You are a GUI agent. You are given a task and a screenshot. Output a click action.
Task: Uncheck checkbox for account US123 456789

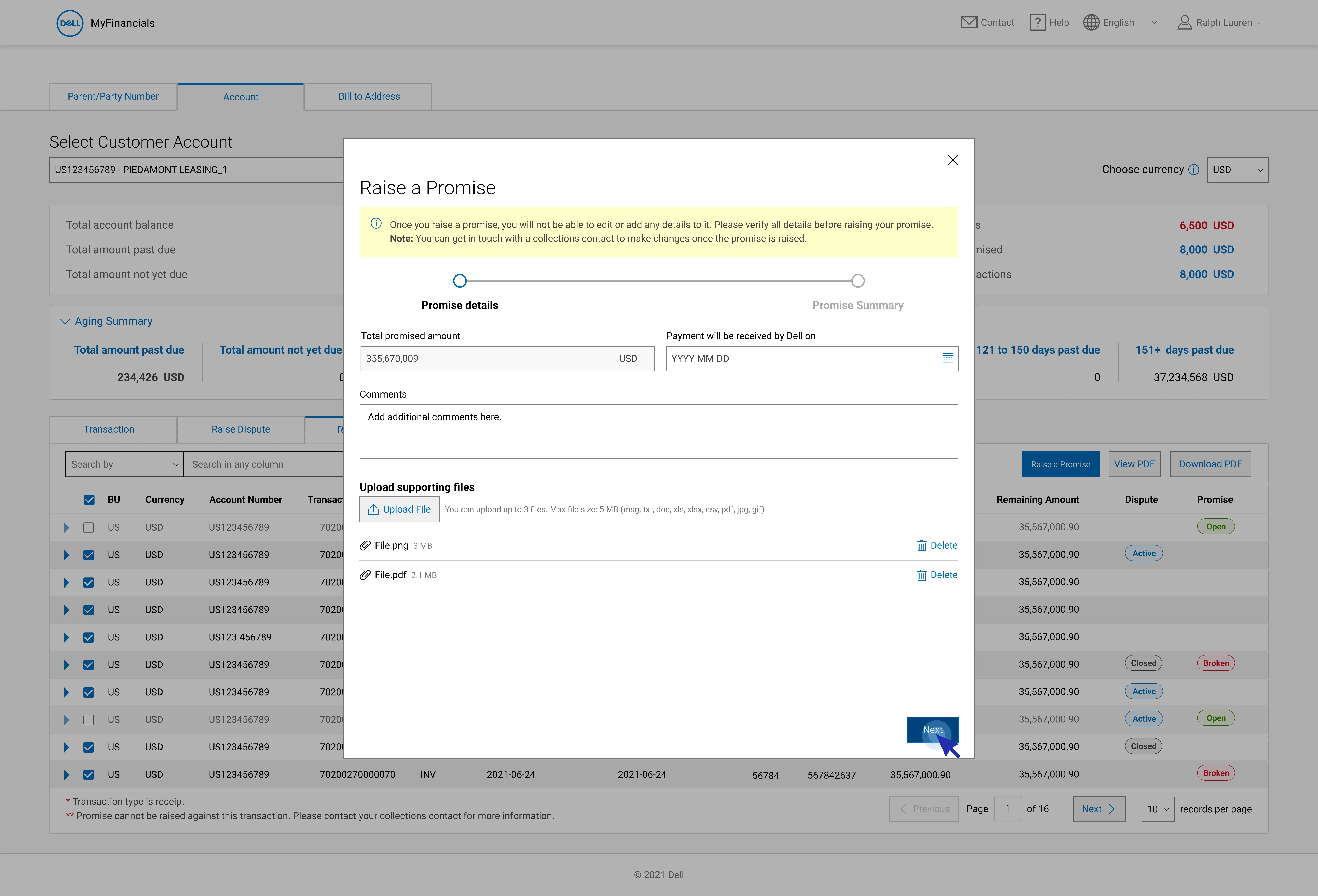pos(89,637)
